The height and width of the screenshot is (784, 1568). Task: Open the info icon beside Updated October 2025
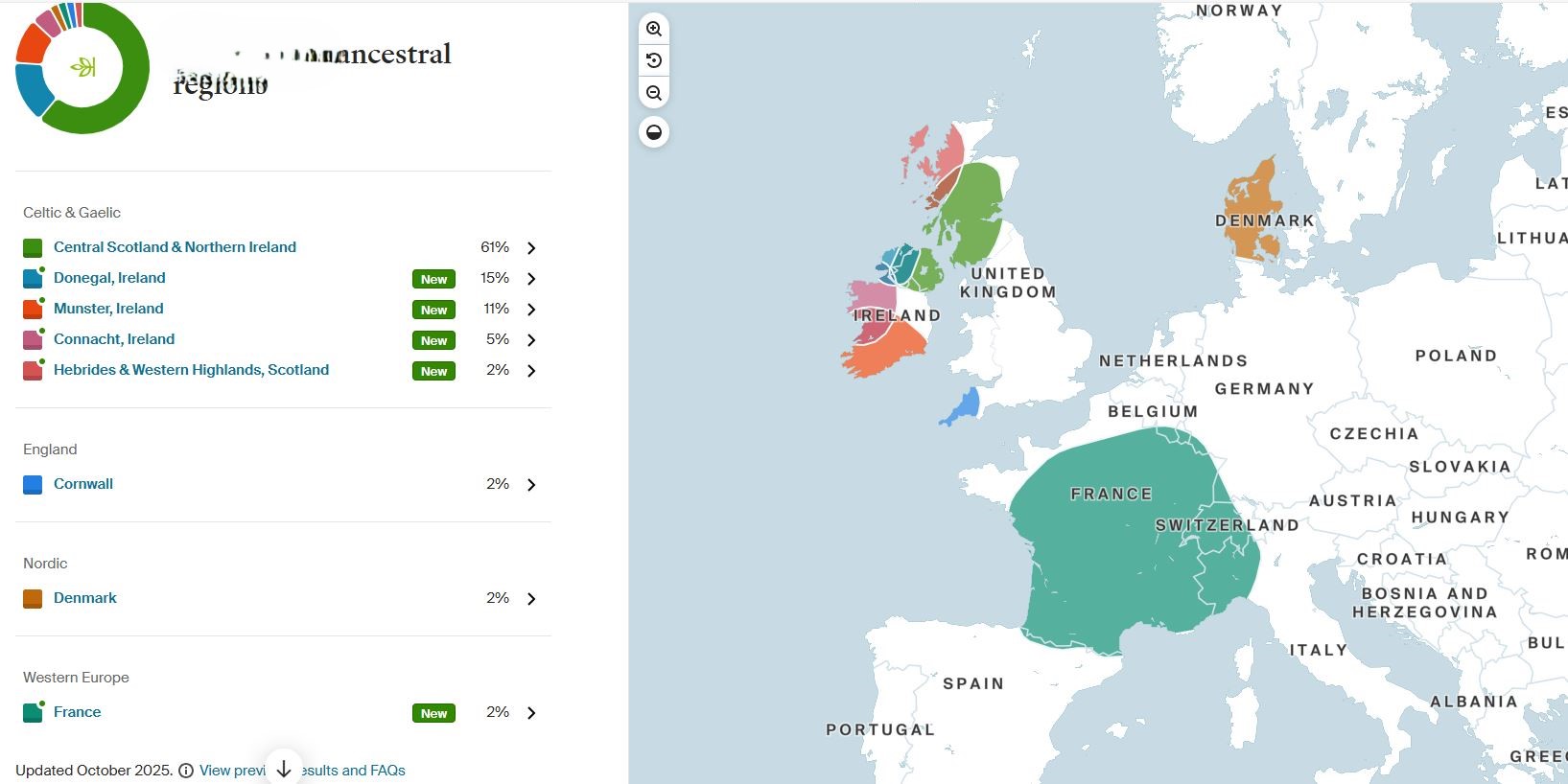(186, 771)
